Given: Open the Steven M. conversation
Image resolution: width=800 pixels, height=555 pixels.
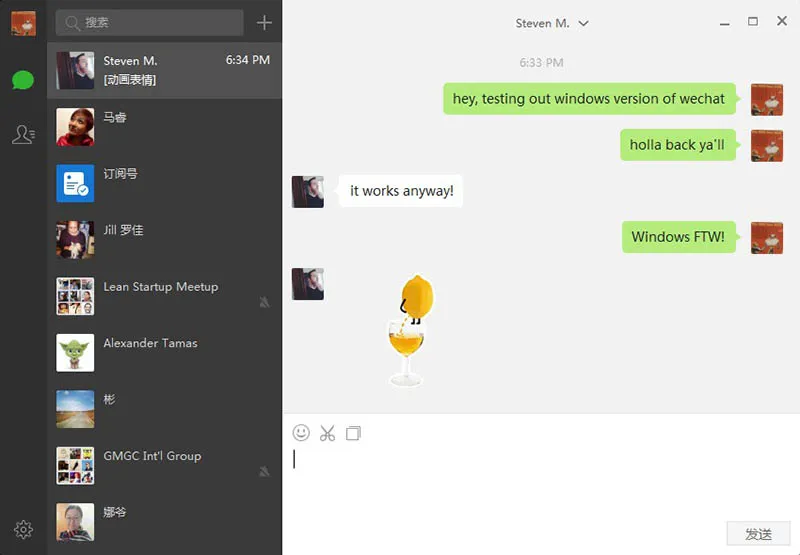Looking at the screenshot, I should tap(164, 70).
